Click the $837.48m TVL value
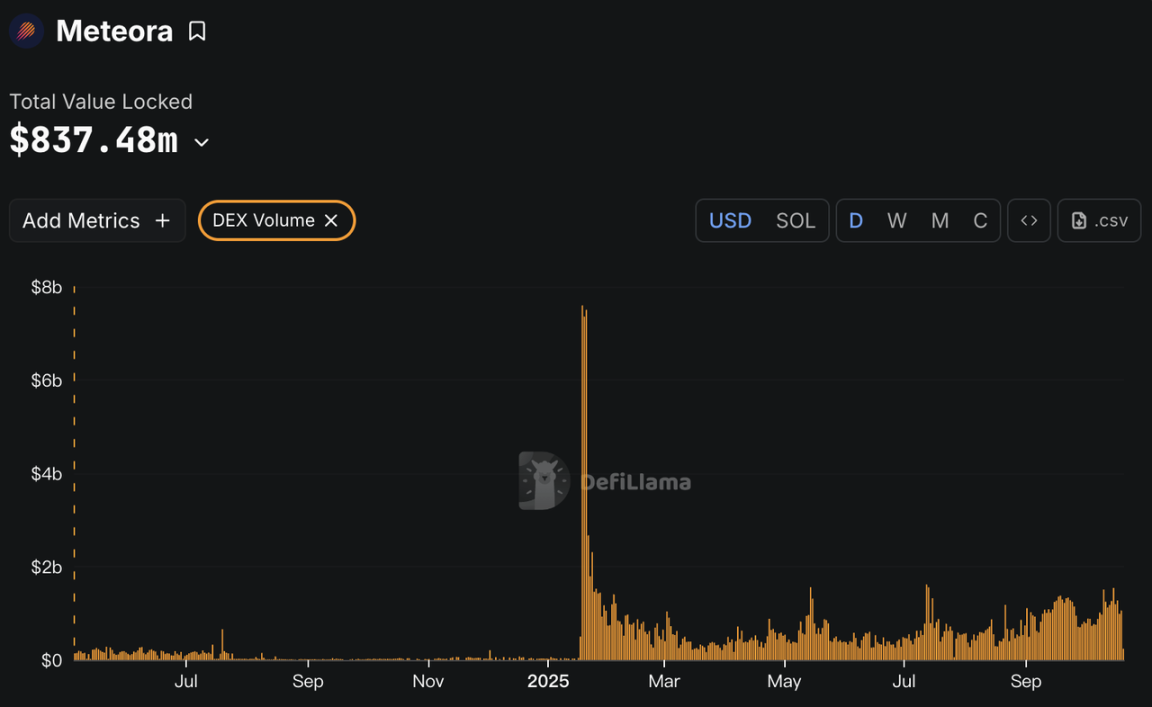The width and height of the screenshot is (1152, 707). (x=94, y=140)
